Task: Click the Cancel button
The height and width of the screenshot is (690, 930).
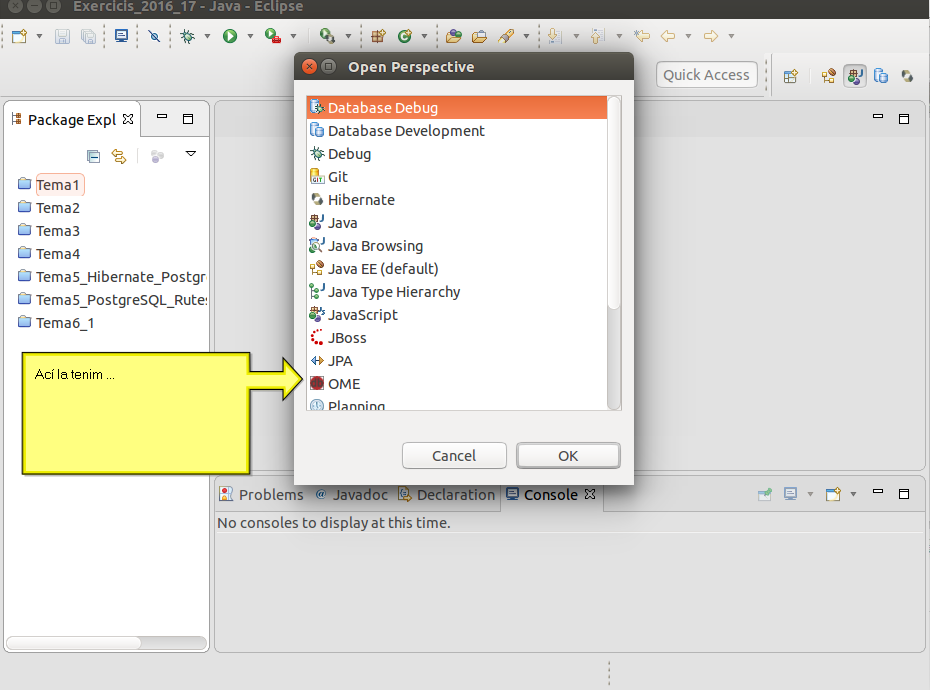Action: [454, 456]
